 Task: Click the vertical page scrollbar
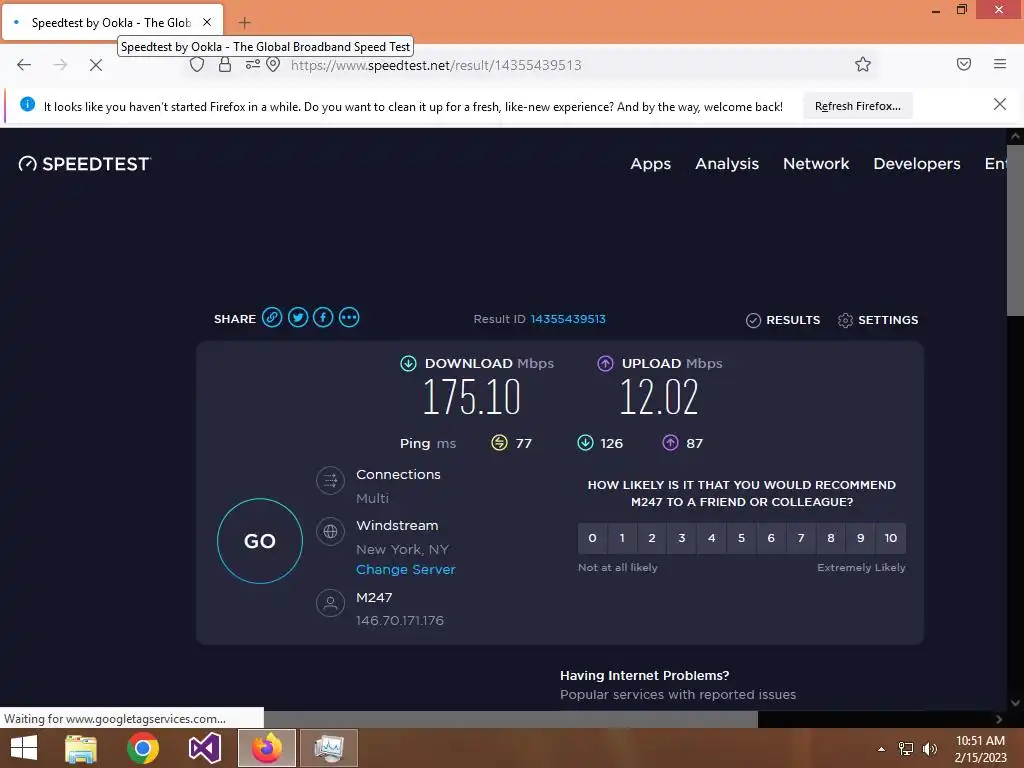coord(1015,229)
